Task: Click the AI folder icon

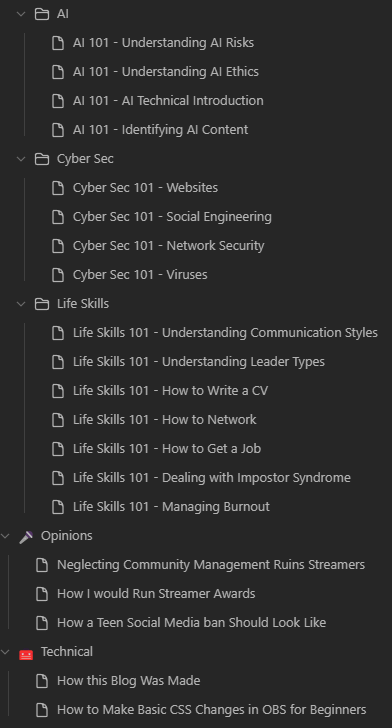Action: click(x=42, y=14)
